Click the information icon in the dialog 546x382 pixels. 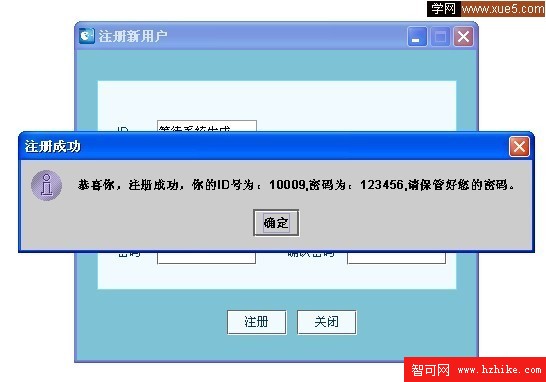(x=46, y=185)
